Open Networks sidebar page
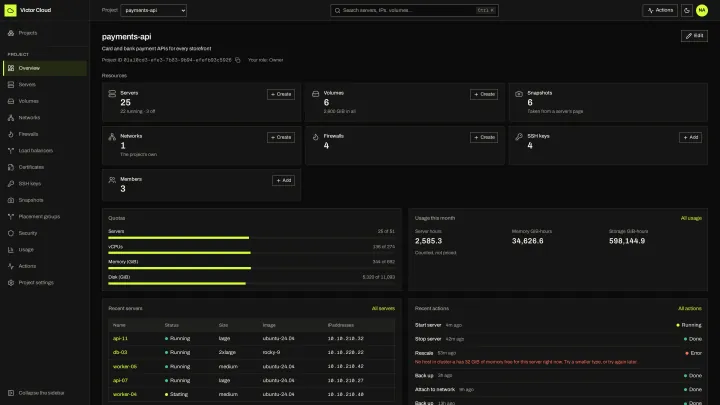This screenshot has height=405, width=720. tap(44, 118)
